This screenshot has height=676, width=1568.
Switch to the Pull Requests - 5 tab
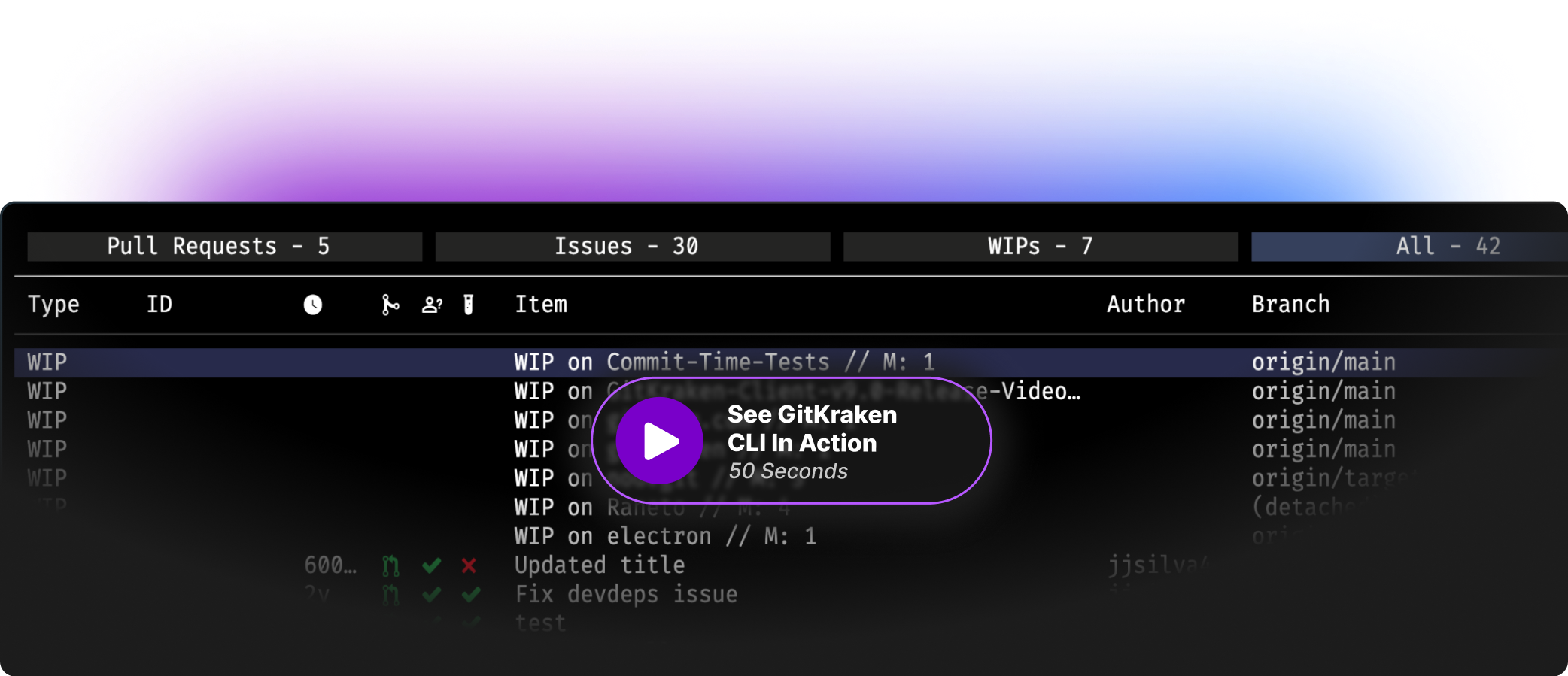coord(225,247)
